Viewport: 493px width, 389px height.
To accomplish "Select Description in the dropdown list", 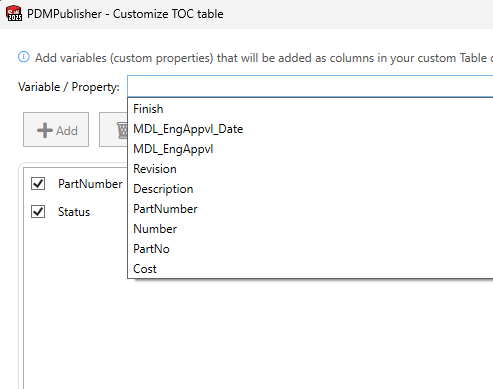I will pyautogui.click(x=310, y=189).
